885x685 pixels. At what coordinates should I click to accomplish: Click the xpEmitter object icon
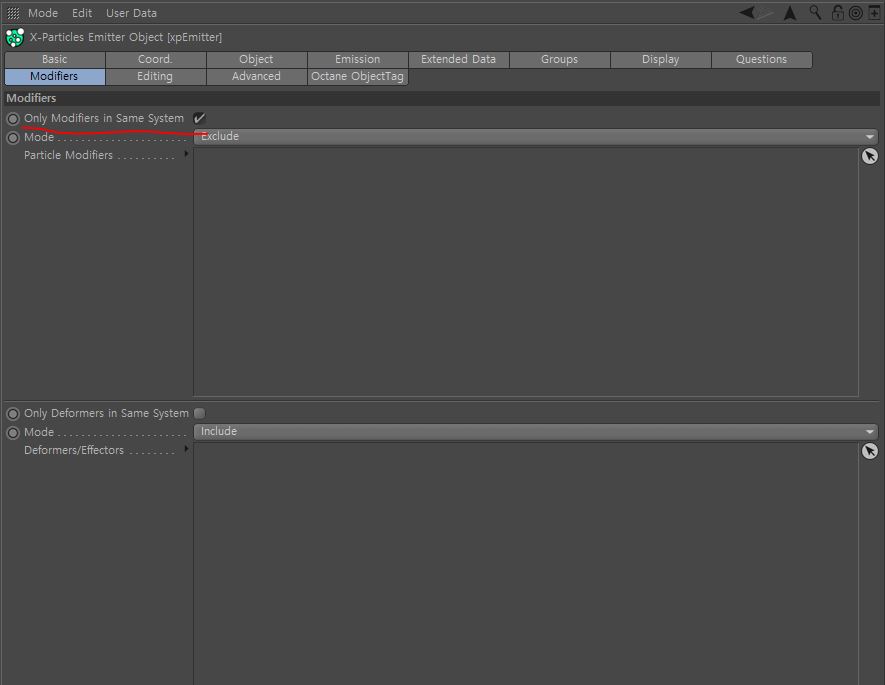coord(15,37)
